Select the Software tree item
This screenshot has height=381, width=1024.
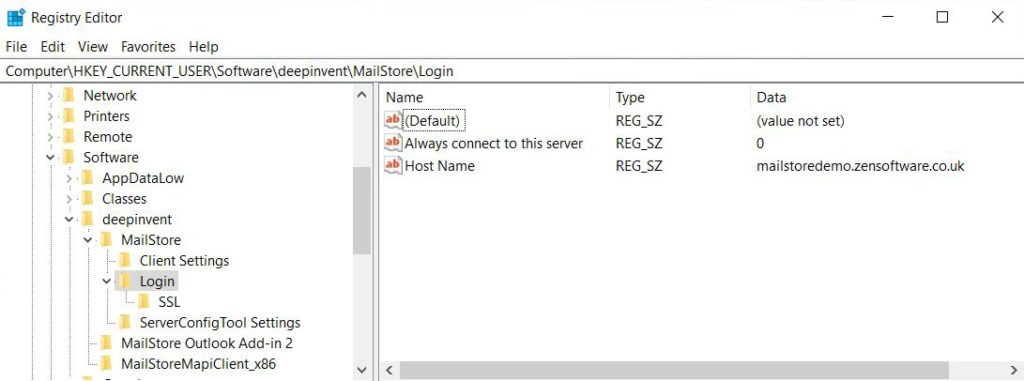coord(110,157)
